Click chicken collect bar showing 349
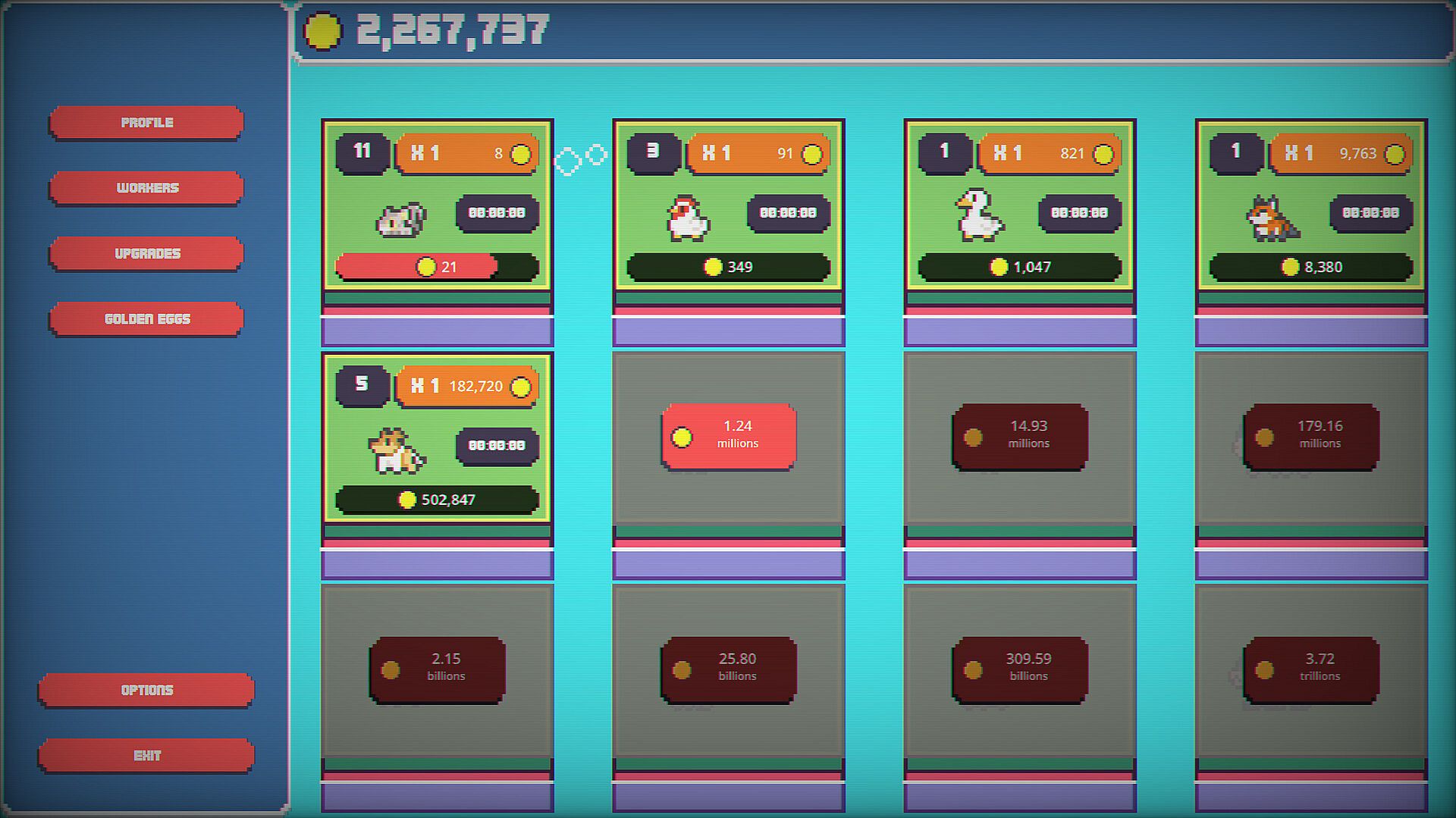This screenshot has width=1456, height=818. pyautogui.click(x=729, y=267)
